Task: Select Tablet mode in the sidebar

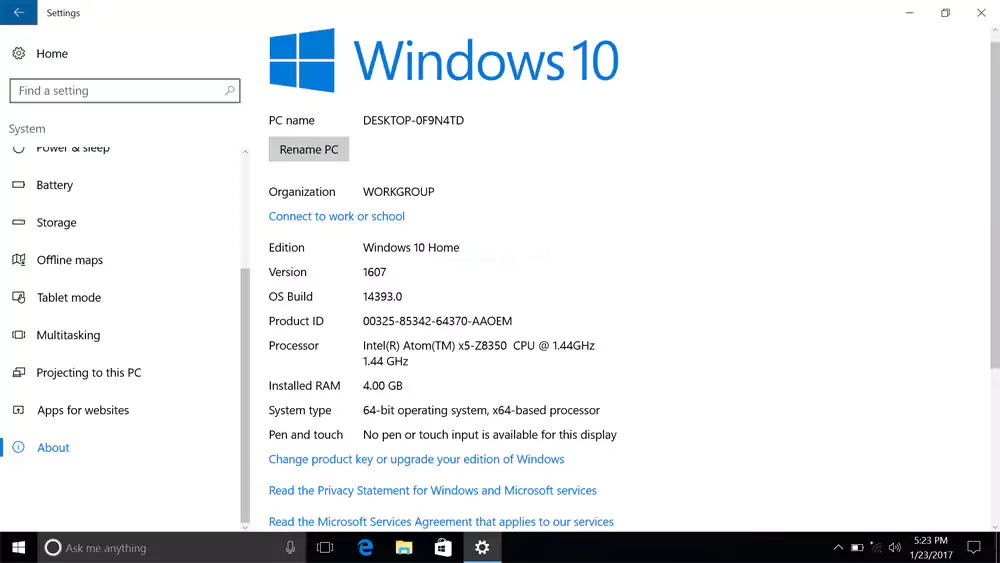Action: click(x=68, y=298)
